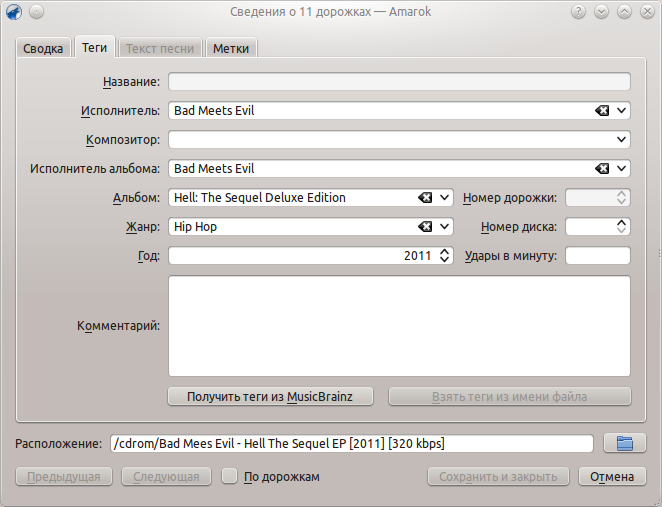This screenshot has width=662, height=507.
Task: Select the Теги tab
Action: (95, 47)
